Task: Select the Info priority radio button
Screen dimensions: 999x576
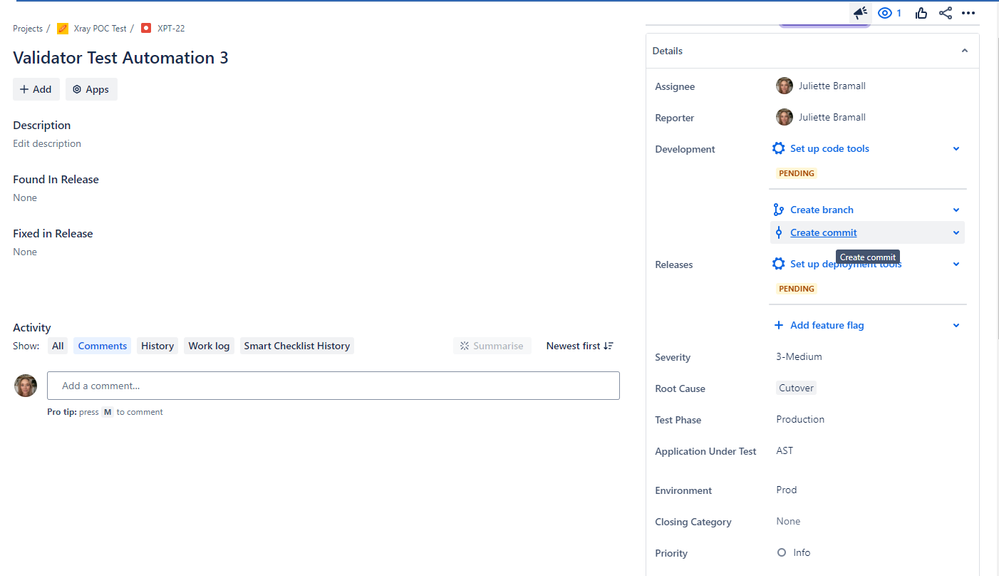Action: (780, 552)
